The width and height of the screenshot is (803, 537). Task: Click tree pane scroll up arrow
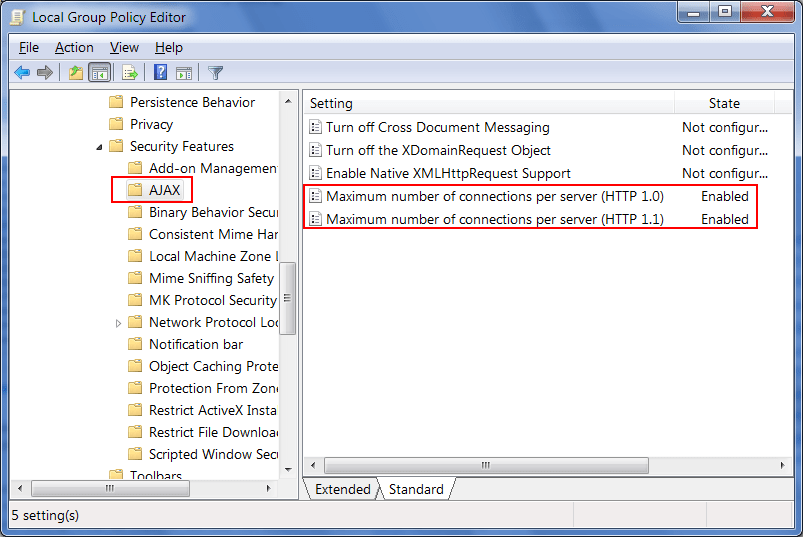(x=288, y=101)
